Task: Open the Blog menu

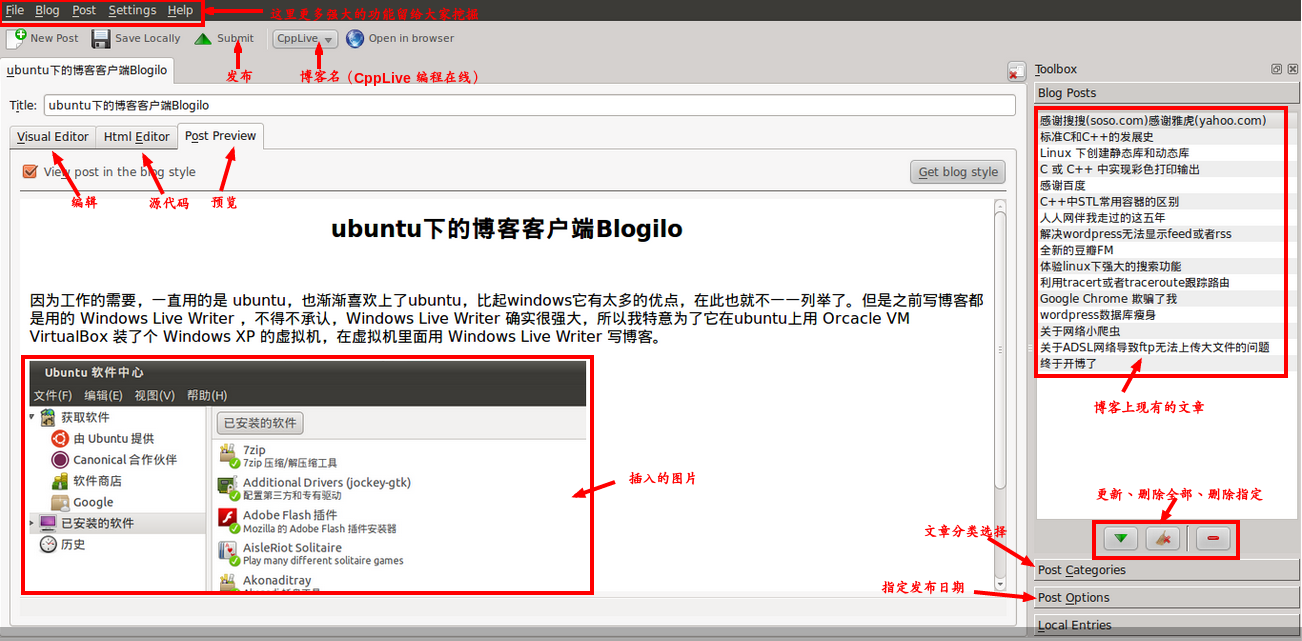Action: tap(47, 10)
